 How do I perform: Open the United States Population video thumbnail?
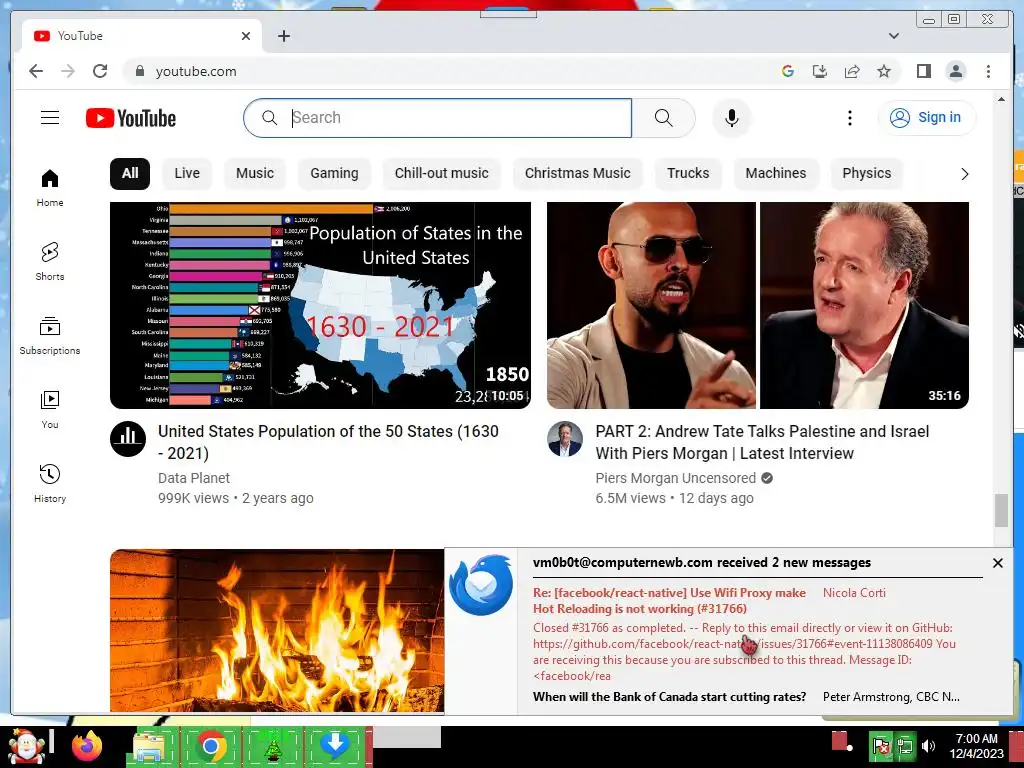coord(320,305)
